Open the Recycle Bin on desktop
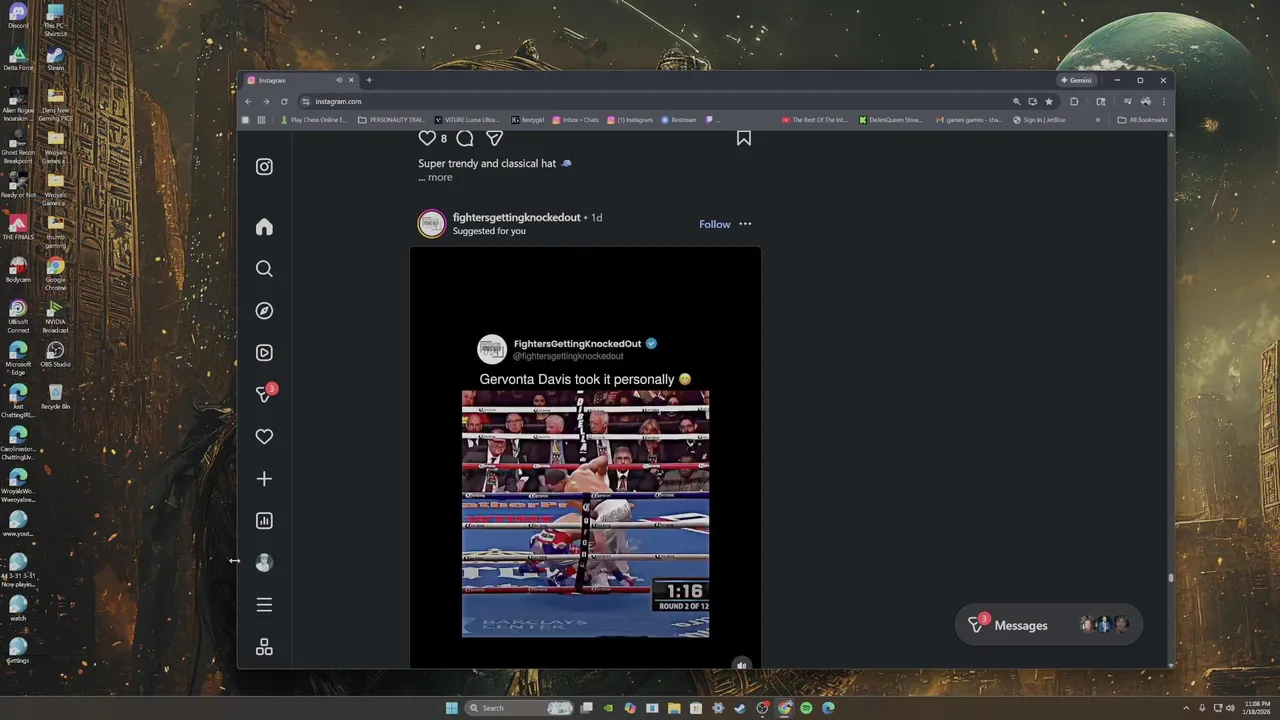The width and height of the screenshot is (1280, 720). pyautogui.click(x=55, y=397)
